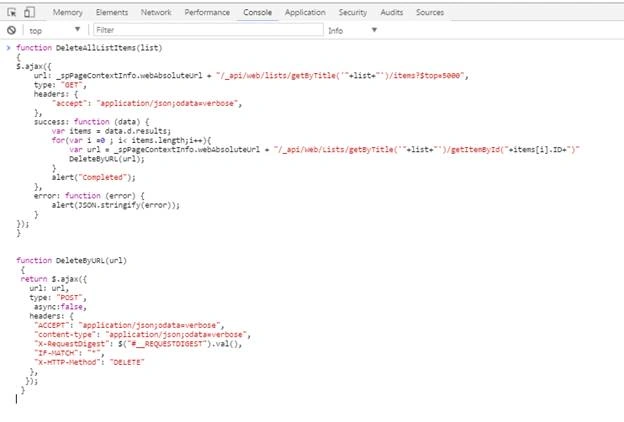Open the Sources tab

coord(430,12)
